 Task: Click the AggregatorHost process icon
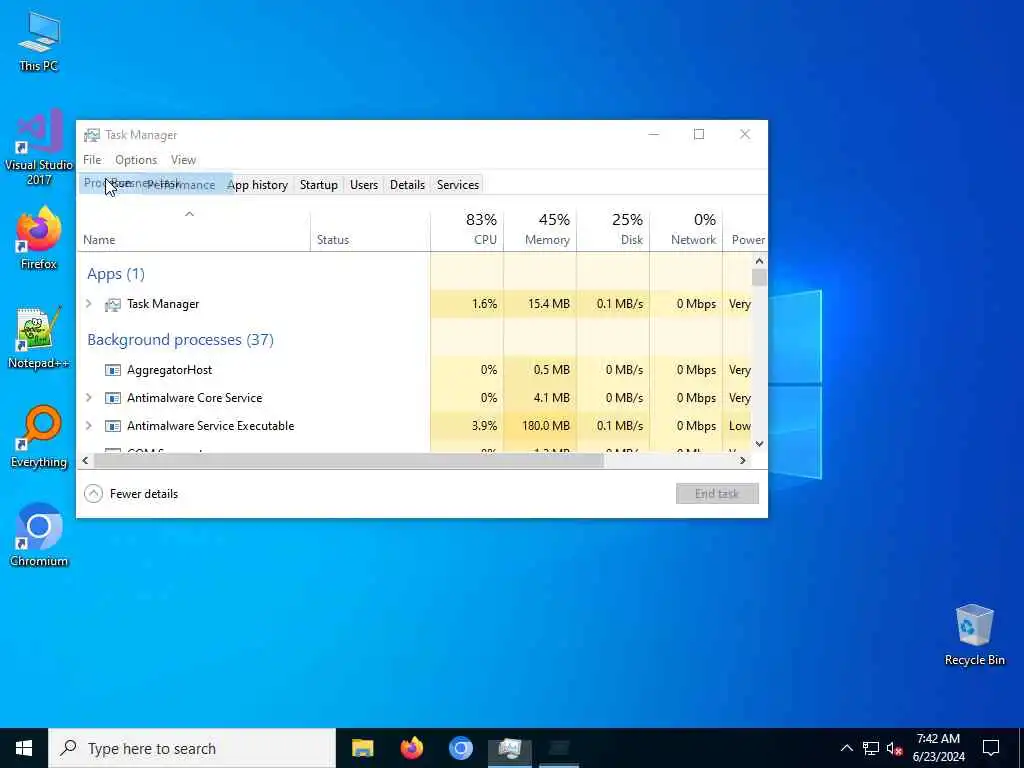tap(112, 370)
